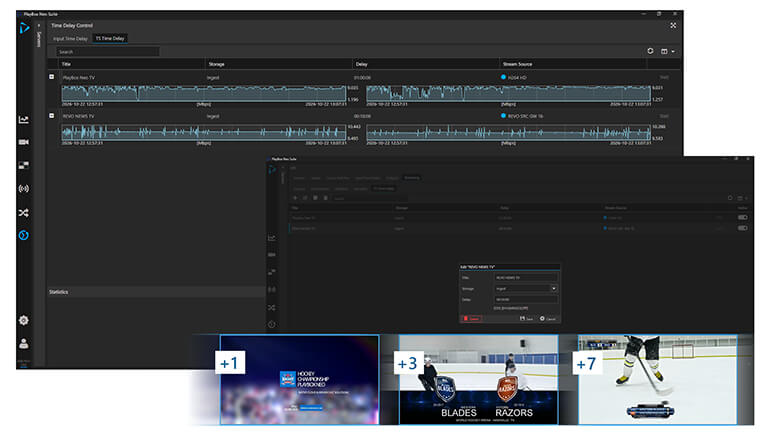Click the H264 HD stream source bitrate graph
770x436 pixels.
point(508,93)
